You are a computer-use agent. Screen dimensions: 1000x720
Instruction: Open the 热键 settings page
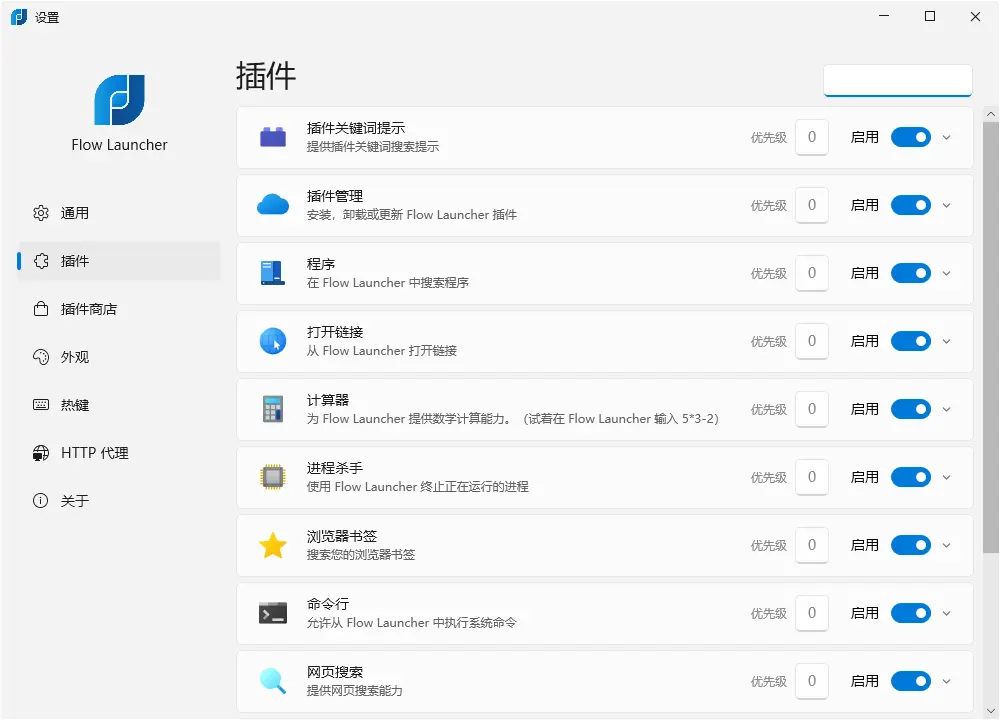119,405
